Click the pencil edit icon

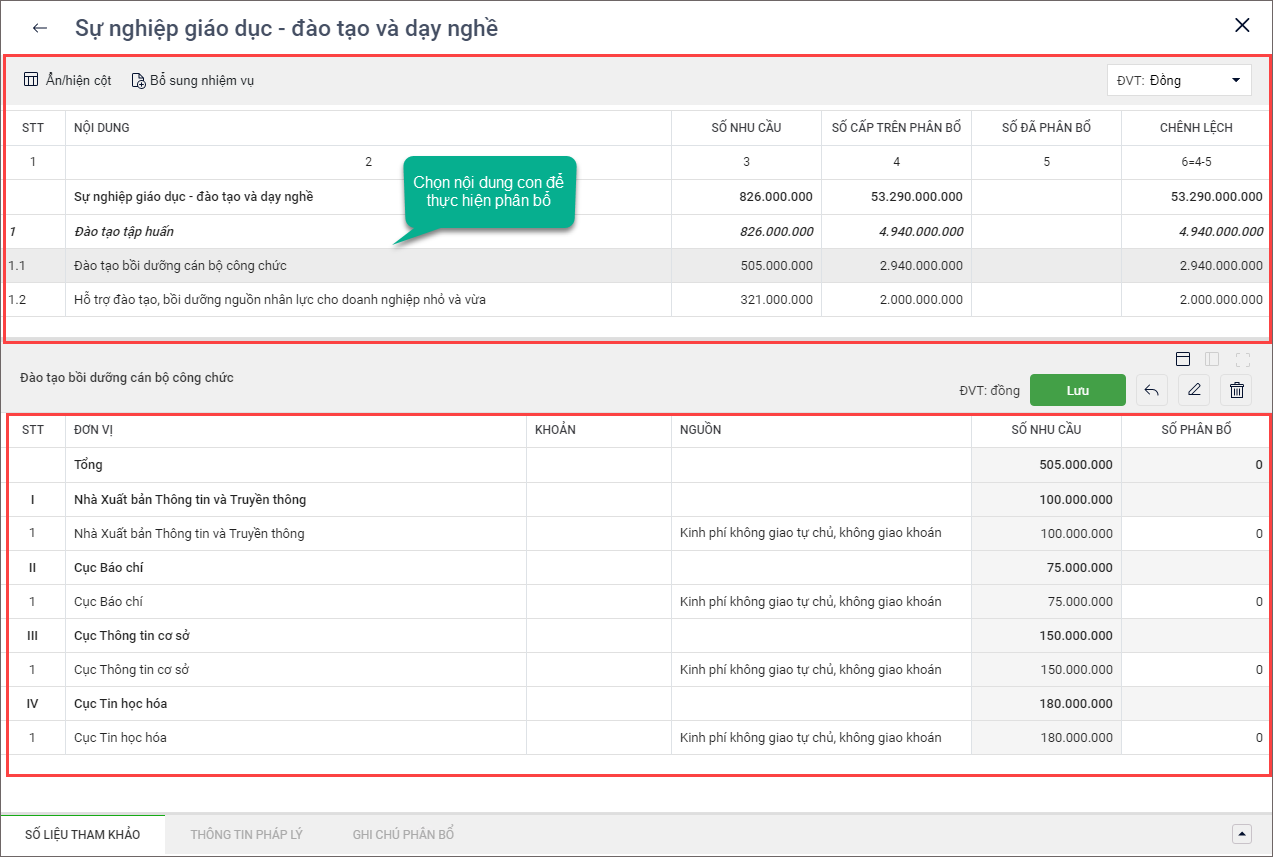tap(1194, 390)
